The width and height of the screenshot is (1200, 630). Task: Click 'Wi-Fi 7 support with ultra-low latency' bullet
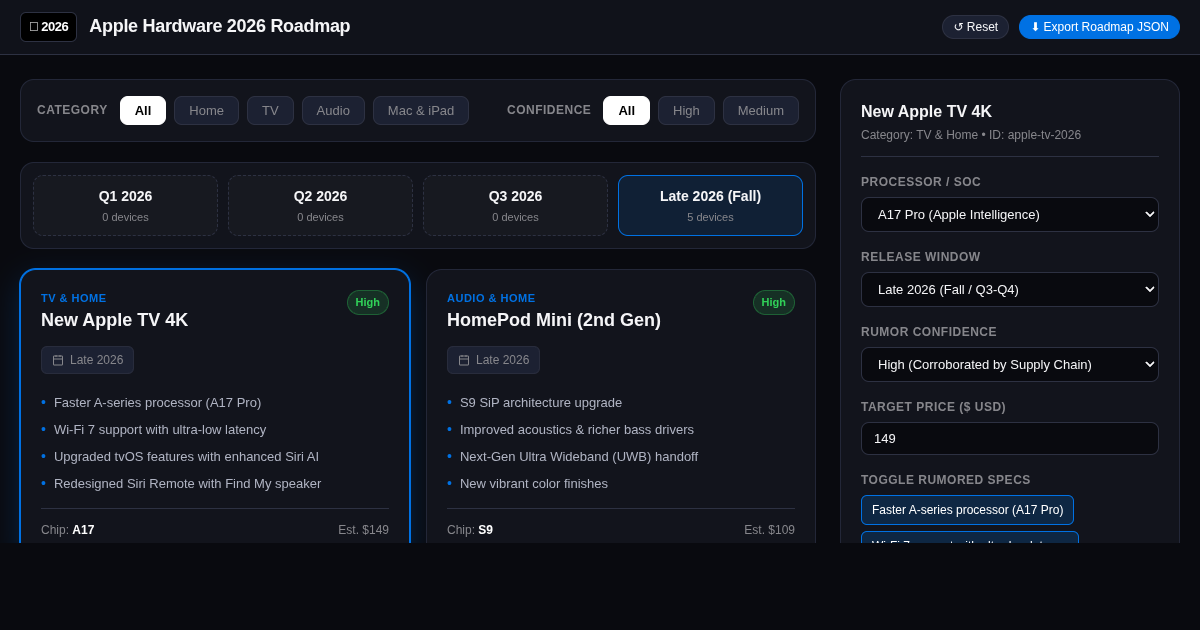pos(160,429)
